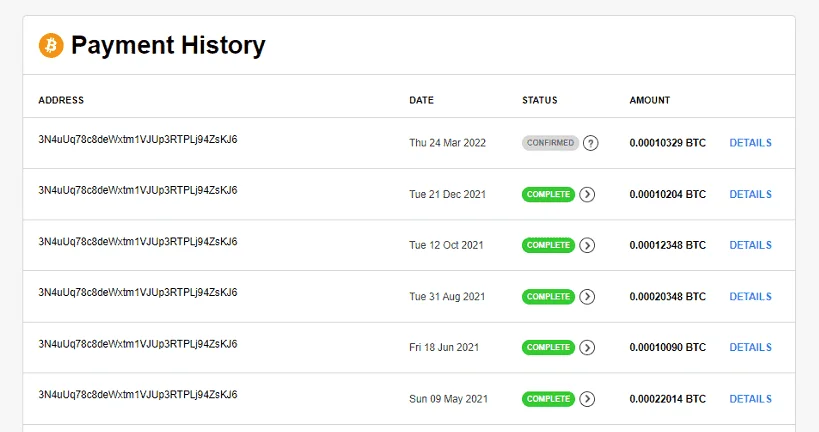
Task: Click the DATE column header
Action: pyautogui.click(x=422, y=100)
